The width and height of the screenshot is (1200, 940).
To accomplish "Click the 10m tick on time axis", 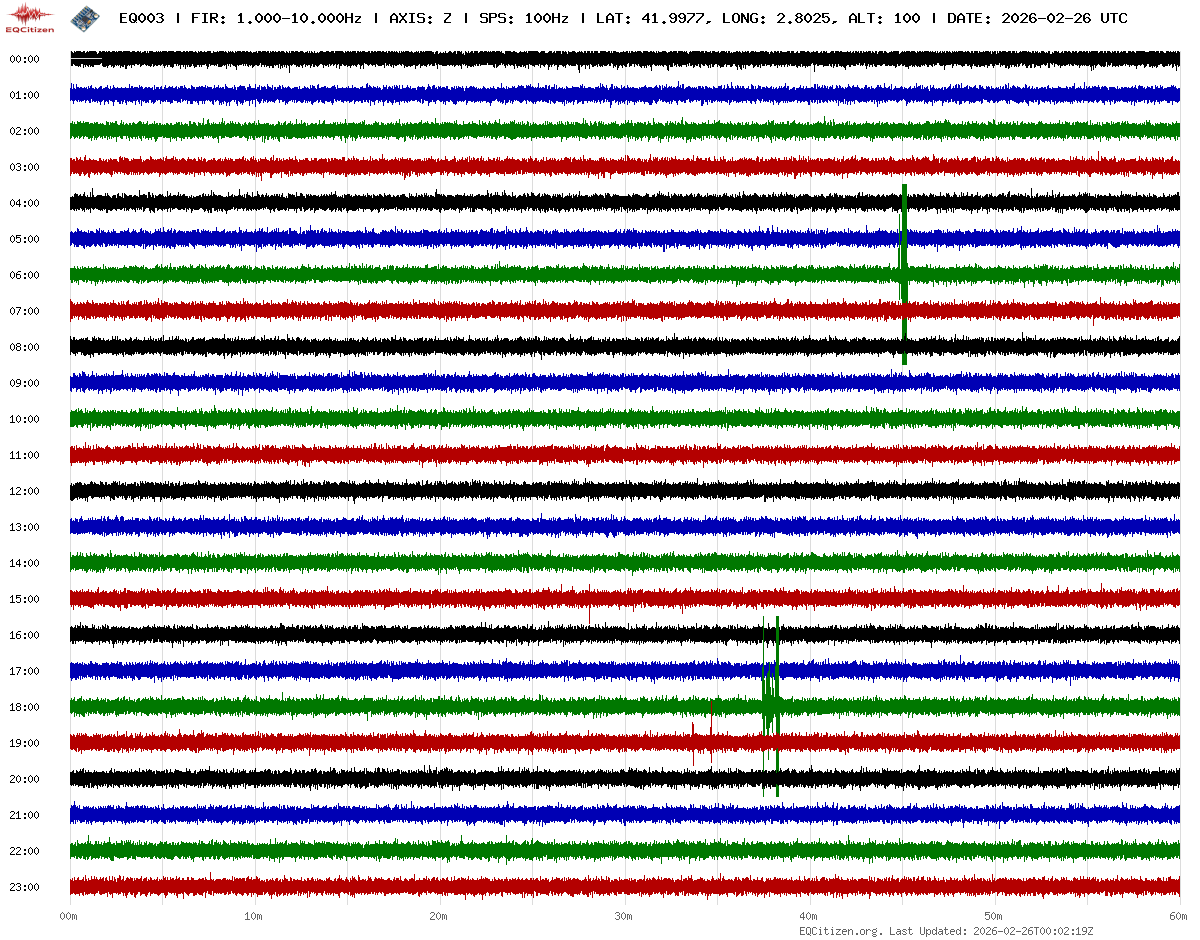I will (254, 917).
